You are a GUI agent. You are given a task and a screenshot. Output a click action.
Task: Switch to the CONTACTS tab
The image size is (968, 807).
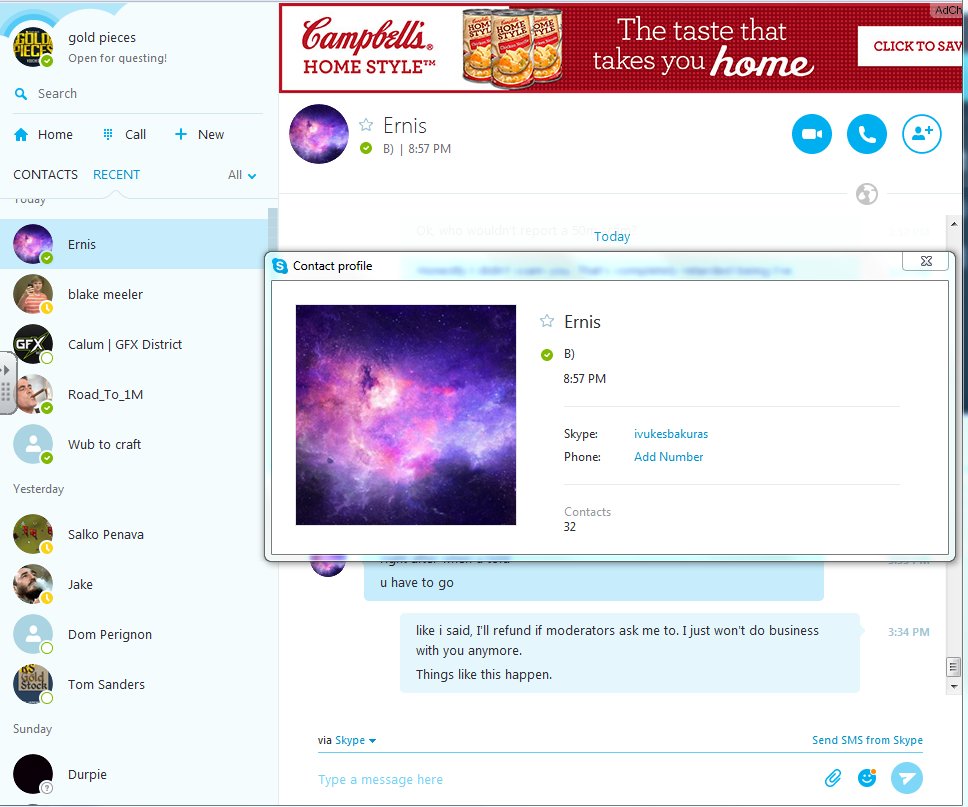click(x=46, y=175)
